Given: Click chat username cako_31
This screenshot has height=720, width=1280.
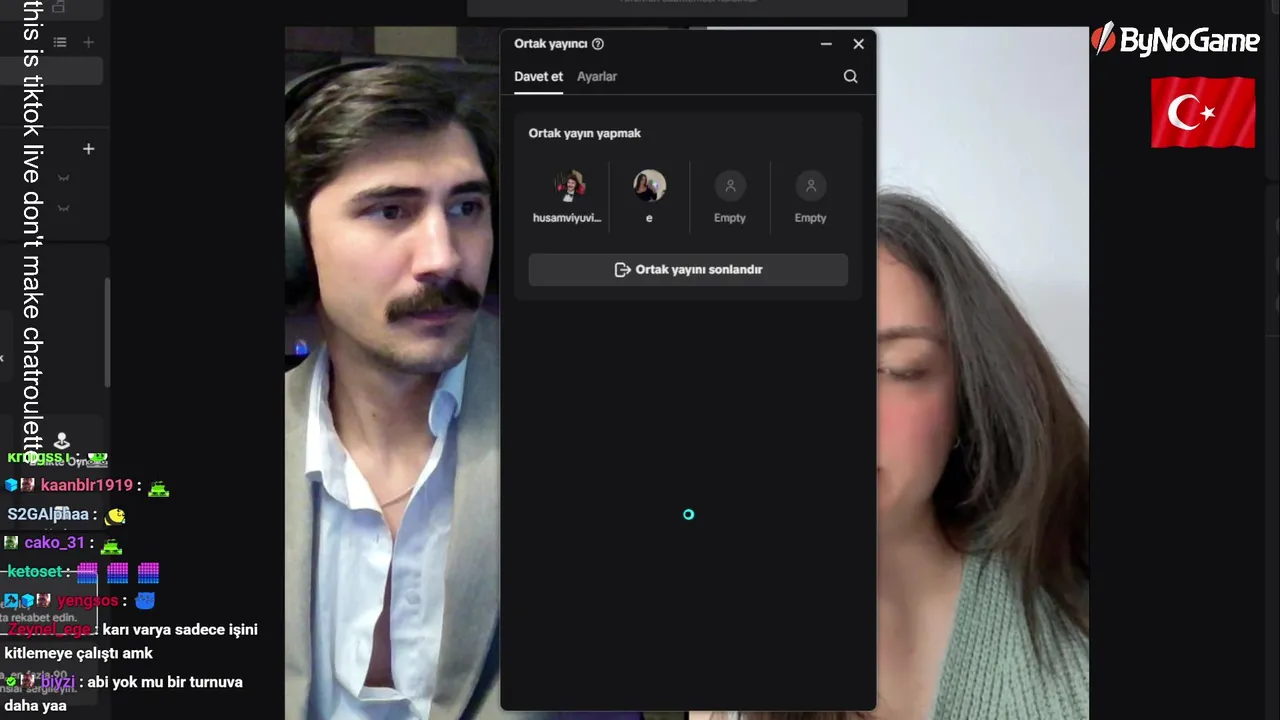Looking at the screenshot, I should (x=55, y=542).
